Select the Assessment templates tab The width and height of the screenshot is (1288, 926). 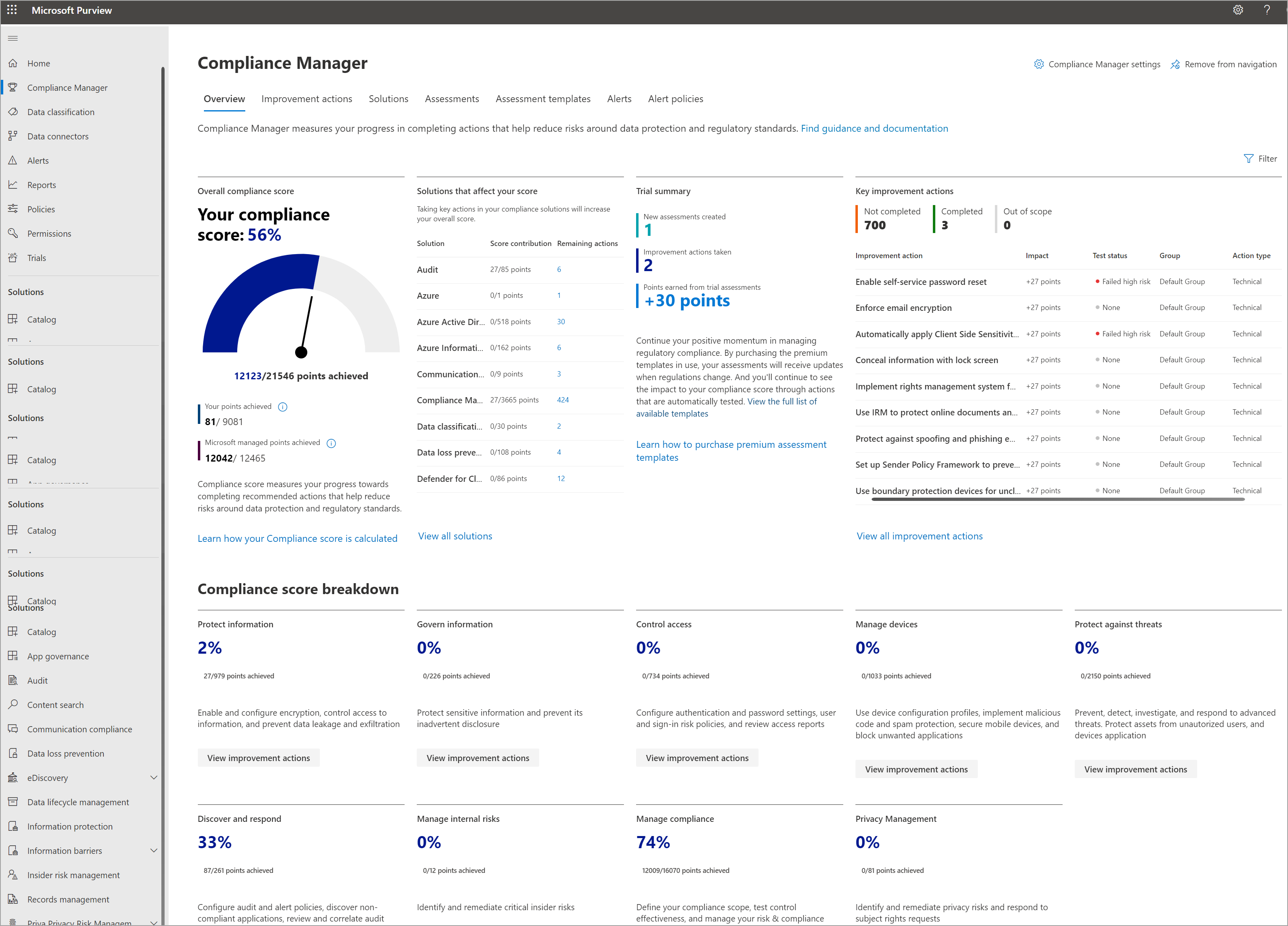pos(545,99)
